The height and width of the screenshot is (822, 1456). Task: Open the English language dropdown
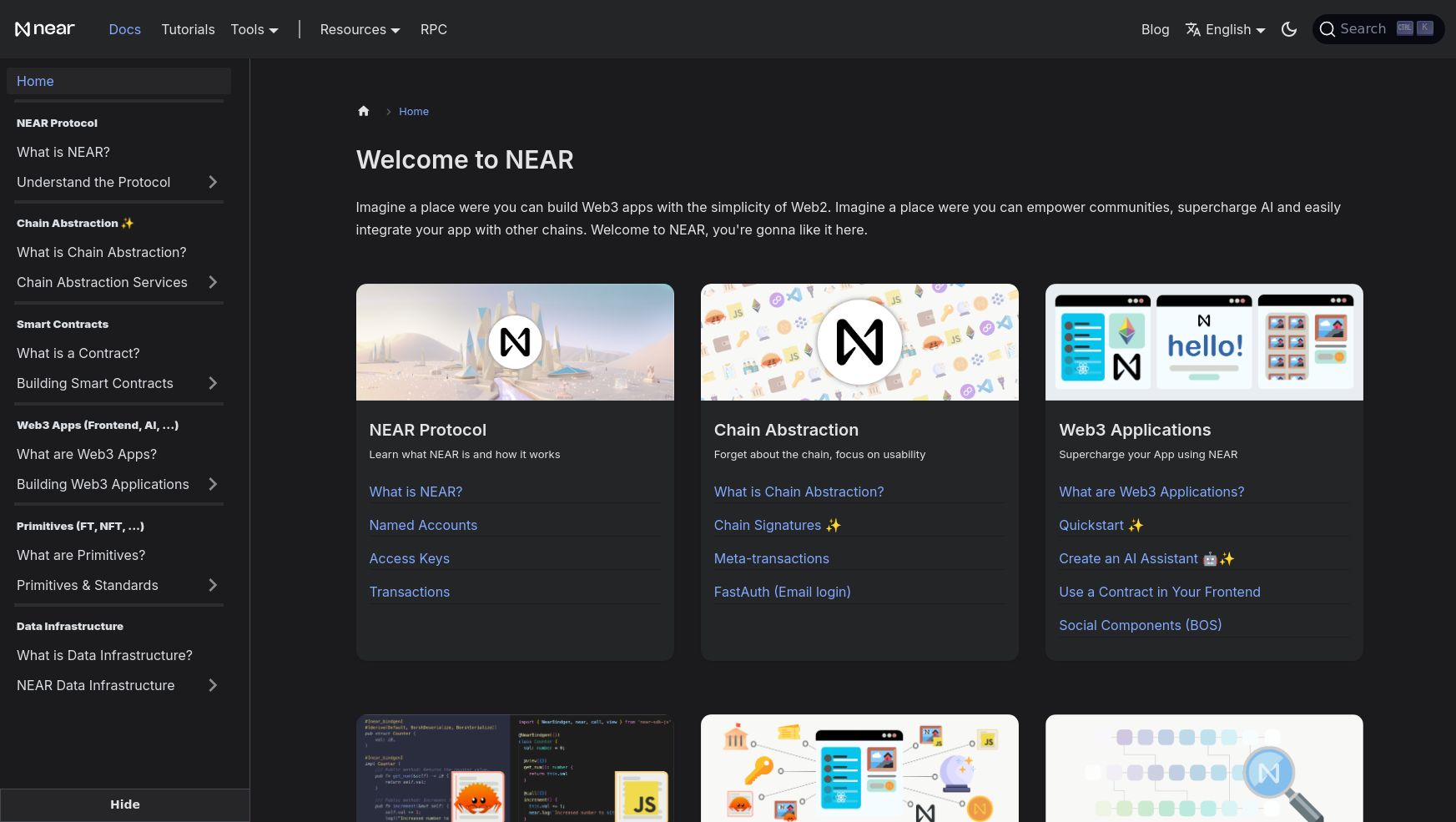[1226, 29]
